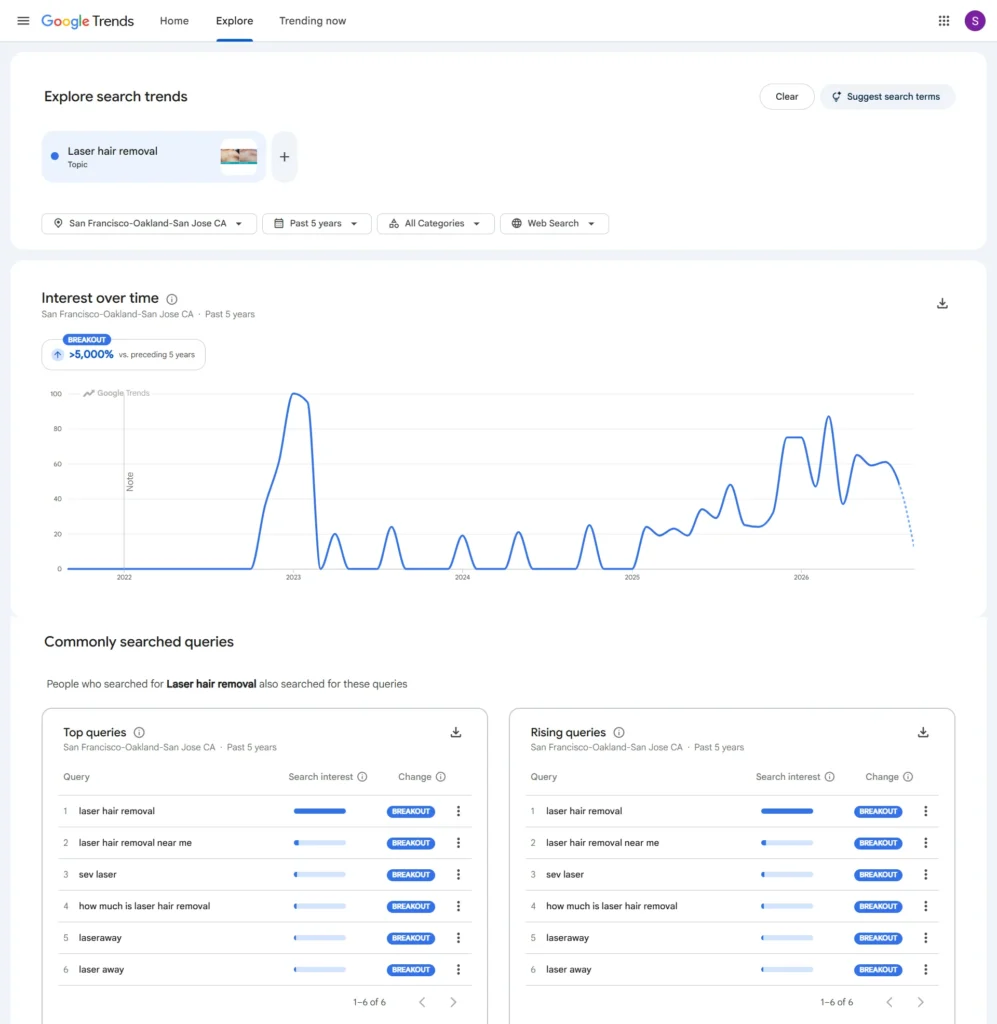
Task: Show Search interest info in Top queries
Action: click(362, 777)
